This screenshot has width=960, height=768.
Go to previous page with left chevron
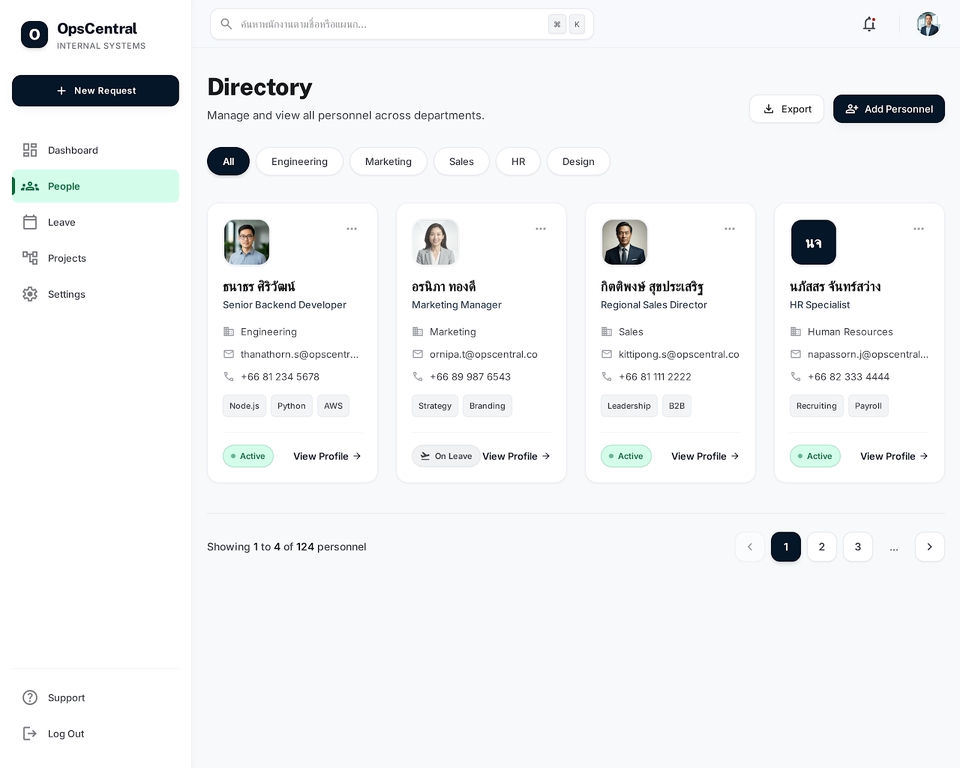(x=749, y=546)
